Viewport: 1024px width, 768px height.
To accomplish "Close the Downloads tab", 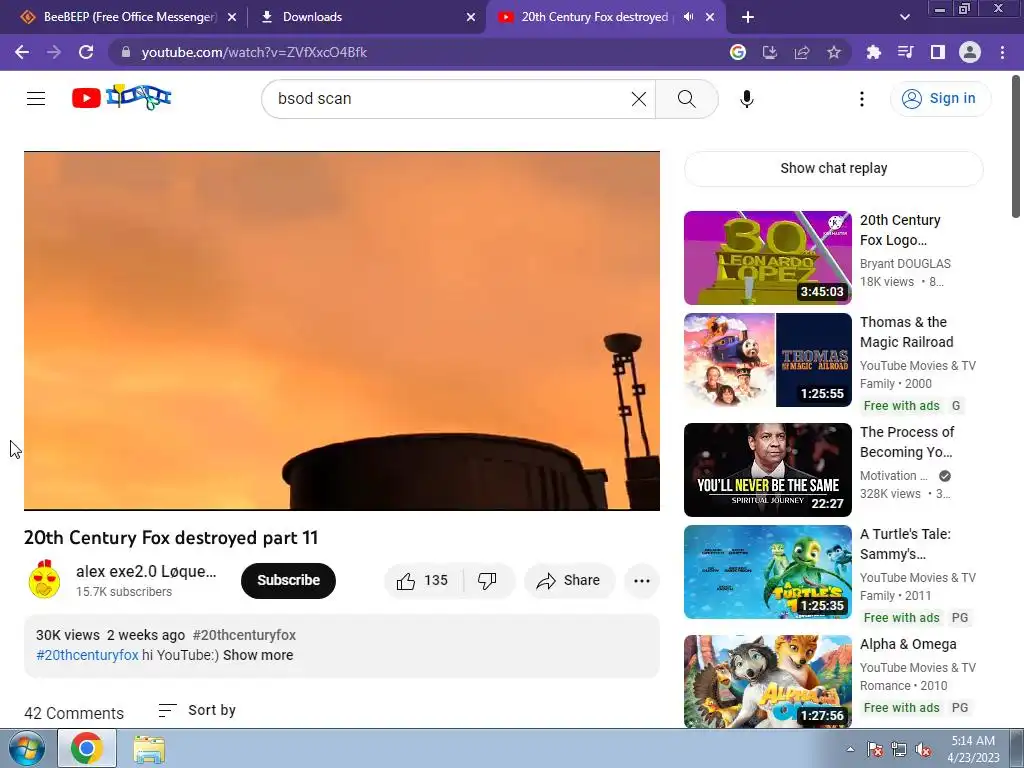I will tap(471, 17).
